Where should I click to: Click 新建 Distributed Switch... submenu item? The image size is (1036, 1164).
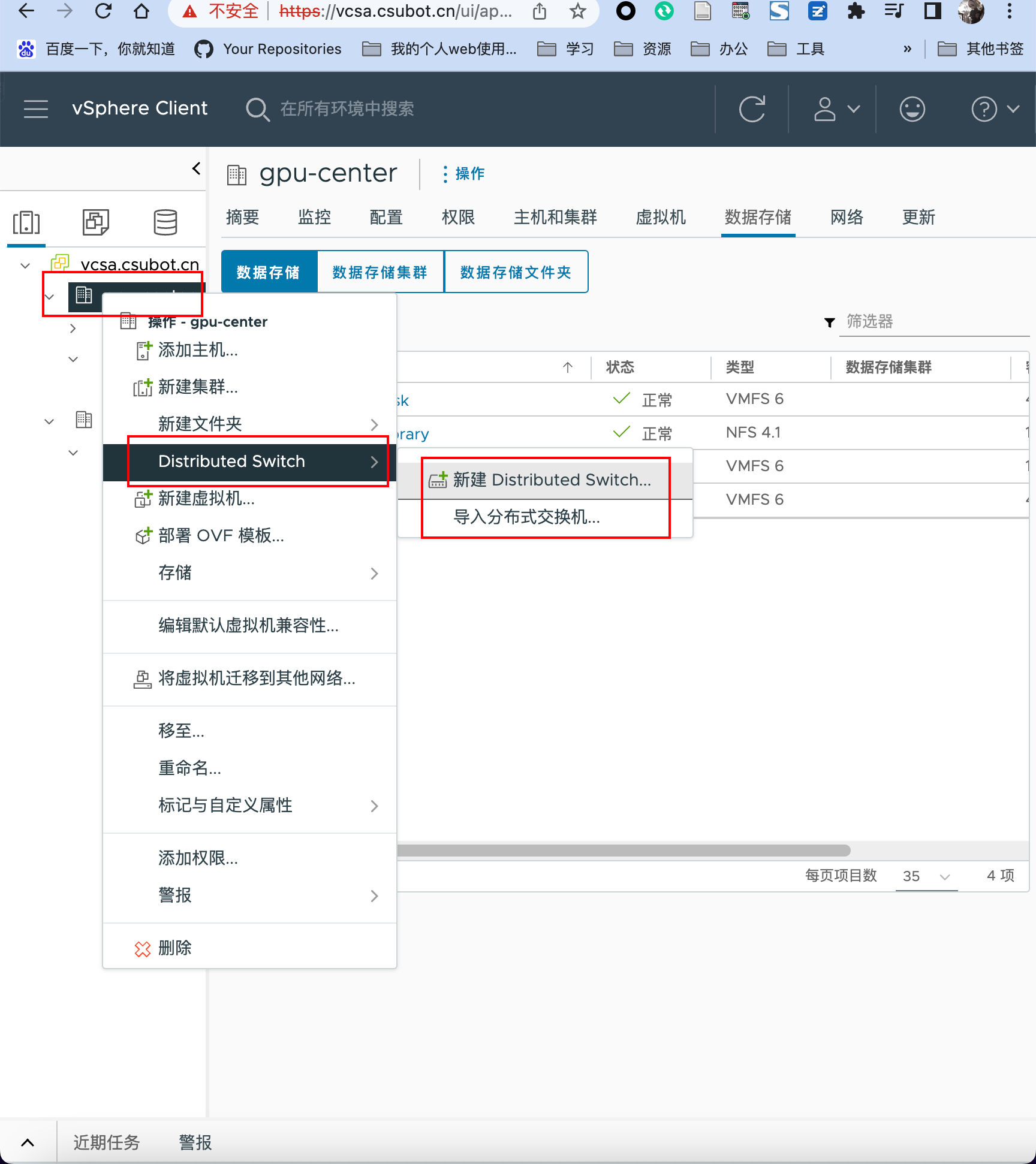(x=545, y=480)
